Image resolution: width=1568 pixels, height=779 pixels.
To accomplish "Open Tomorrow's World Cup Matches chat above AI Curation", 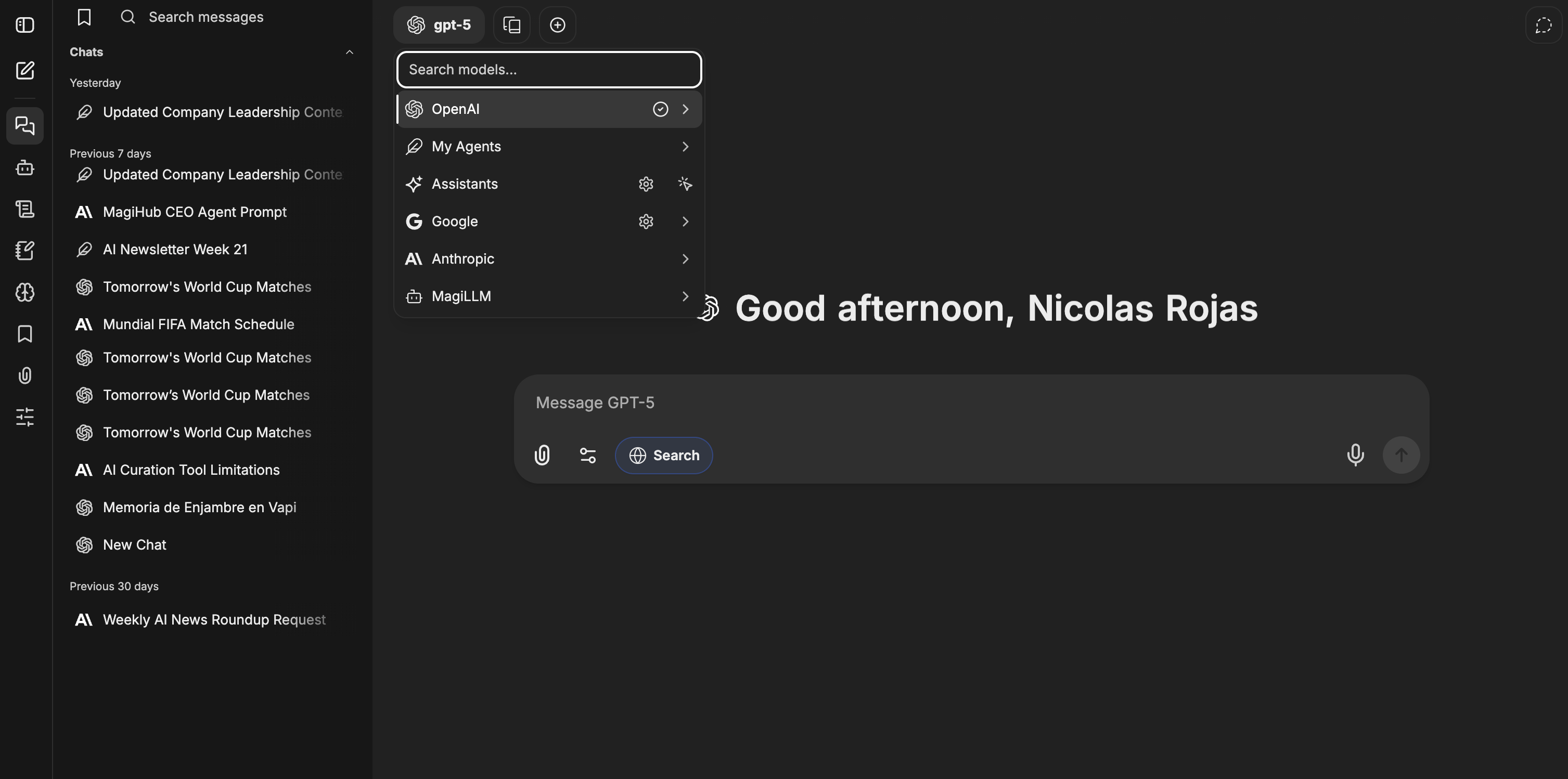I will (212, 433).
